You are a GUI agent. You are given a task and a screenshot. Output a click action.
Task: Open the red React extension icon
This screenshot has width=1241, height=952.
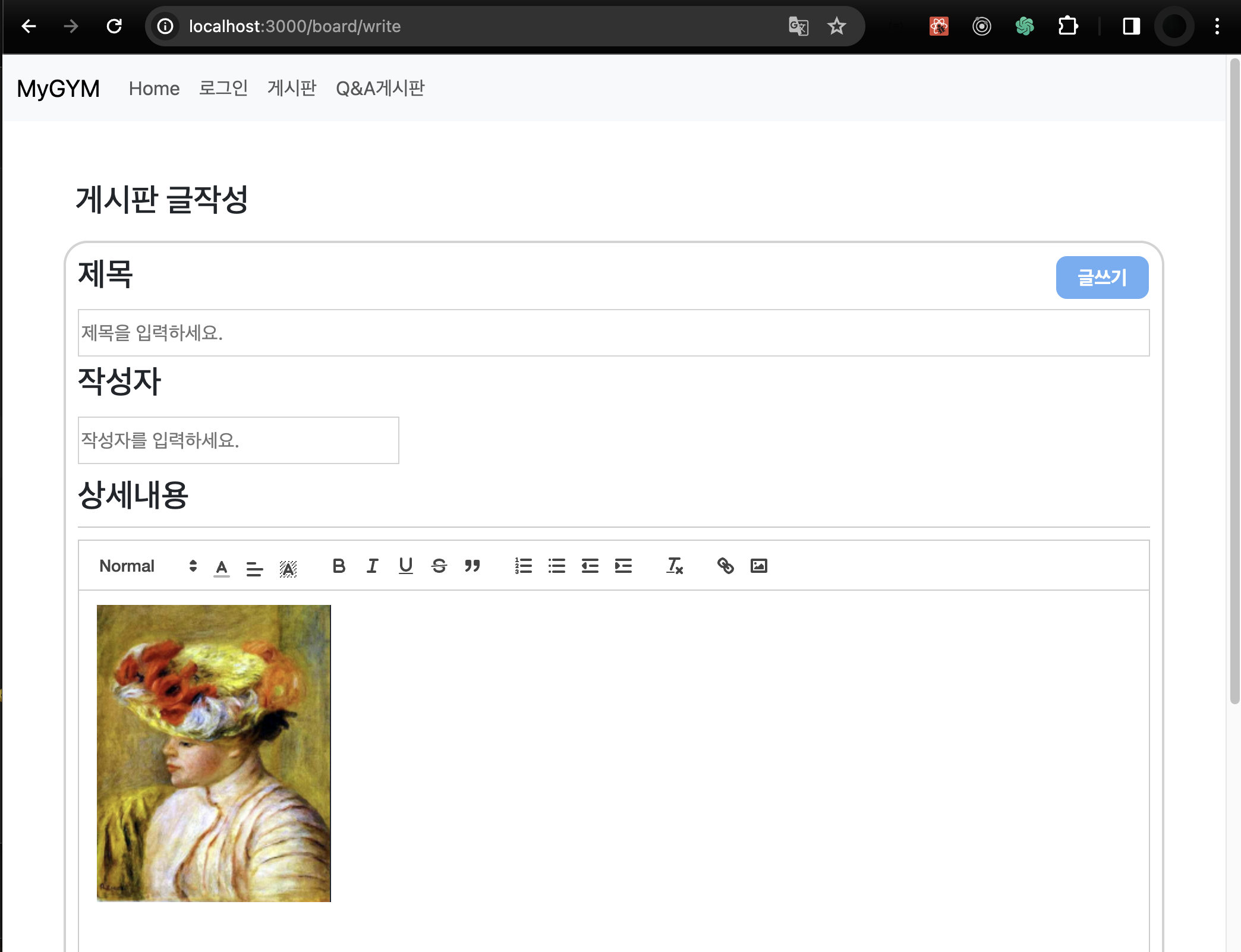(x=939, y=26)
